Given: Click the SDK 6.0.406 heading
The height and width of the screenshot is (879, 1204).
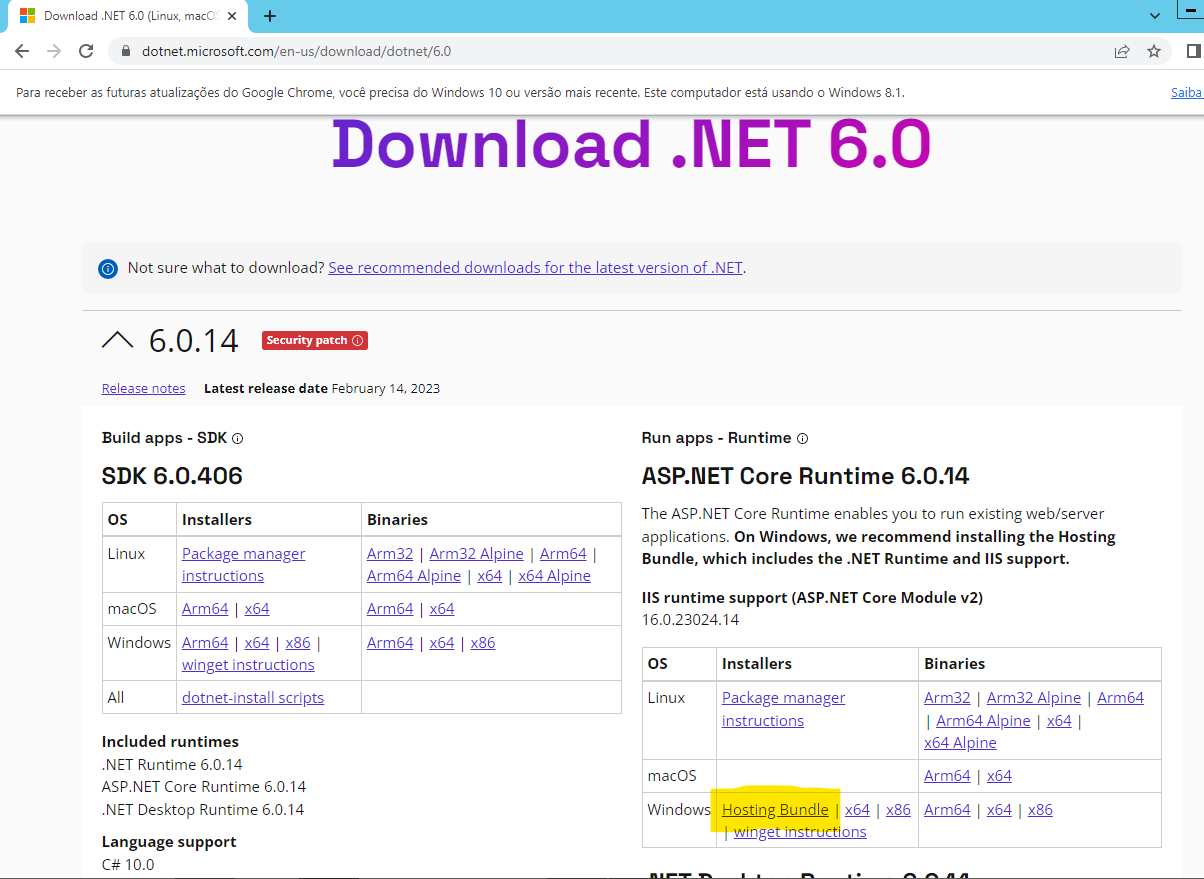Looking at the screenshot, I should click(x=172, y=476).
